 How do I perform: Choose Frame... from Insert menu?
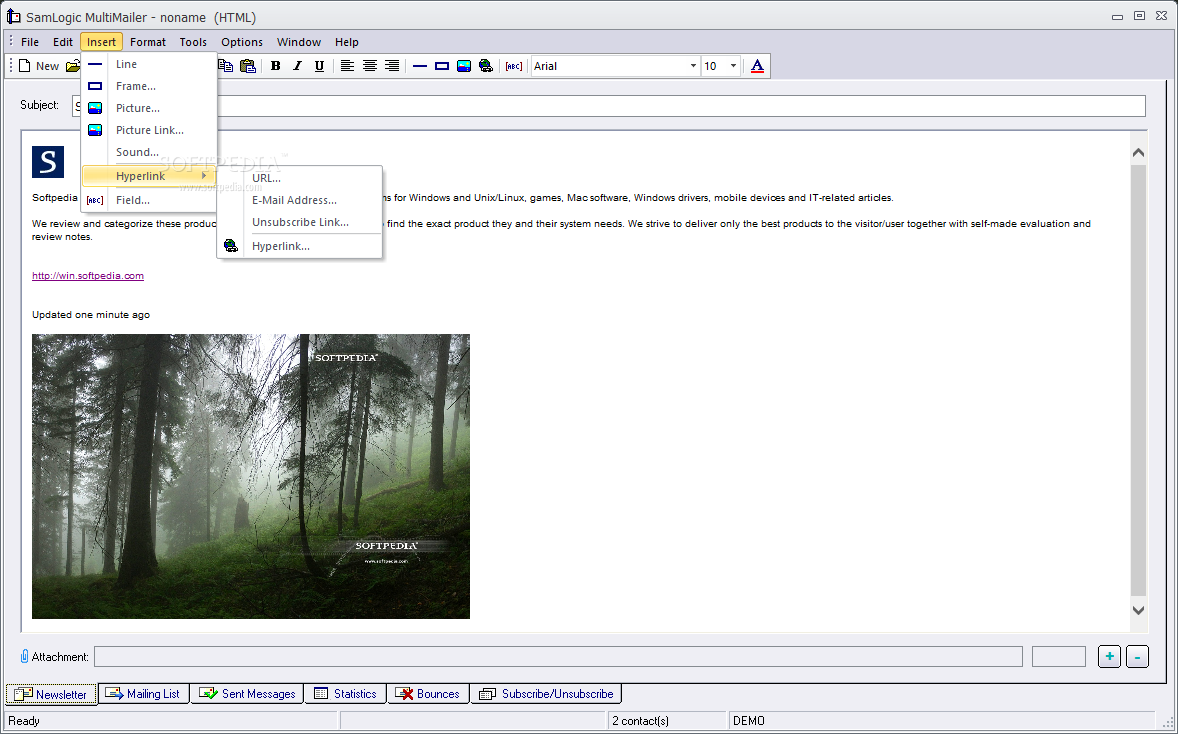point(149,86)
